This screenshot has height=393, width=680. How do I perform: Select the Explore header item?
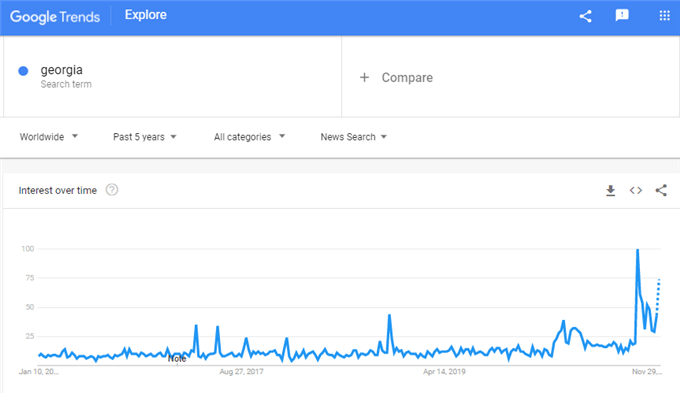(x=146, y=15)
